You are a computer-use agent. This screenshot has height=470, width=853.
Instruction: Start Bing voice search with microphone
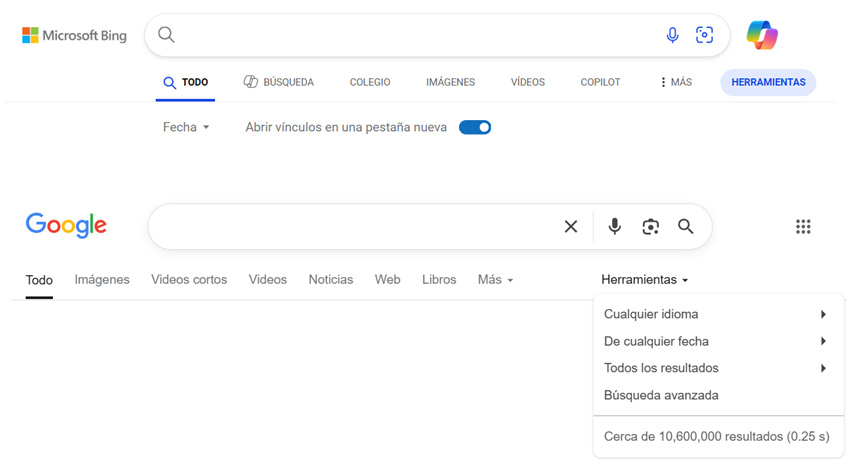point(672,35)
